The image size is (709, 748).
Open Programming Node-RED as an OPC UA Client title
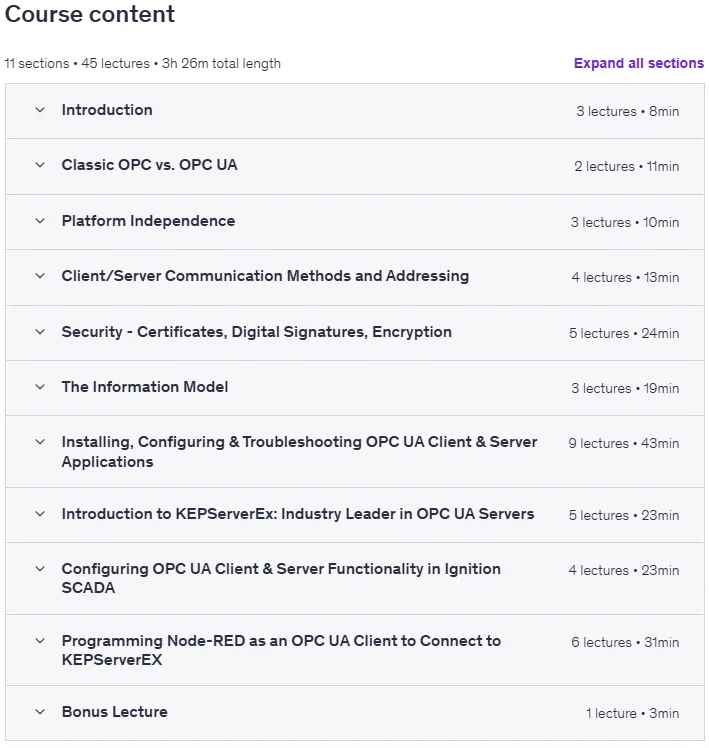[x=281, y=650]
